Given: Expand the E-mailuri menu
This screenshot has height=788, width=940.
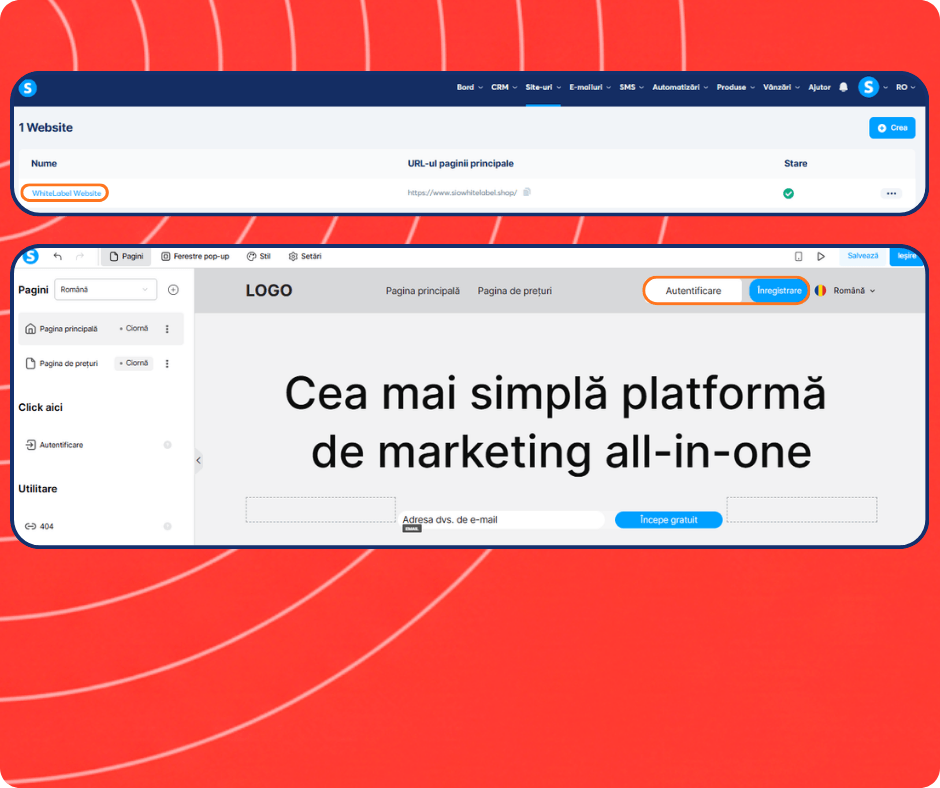Looking at the screenshot, I should (590, 88).
